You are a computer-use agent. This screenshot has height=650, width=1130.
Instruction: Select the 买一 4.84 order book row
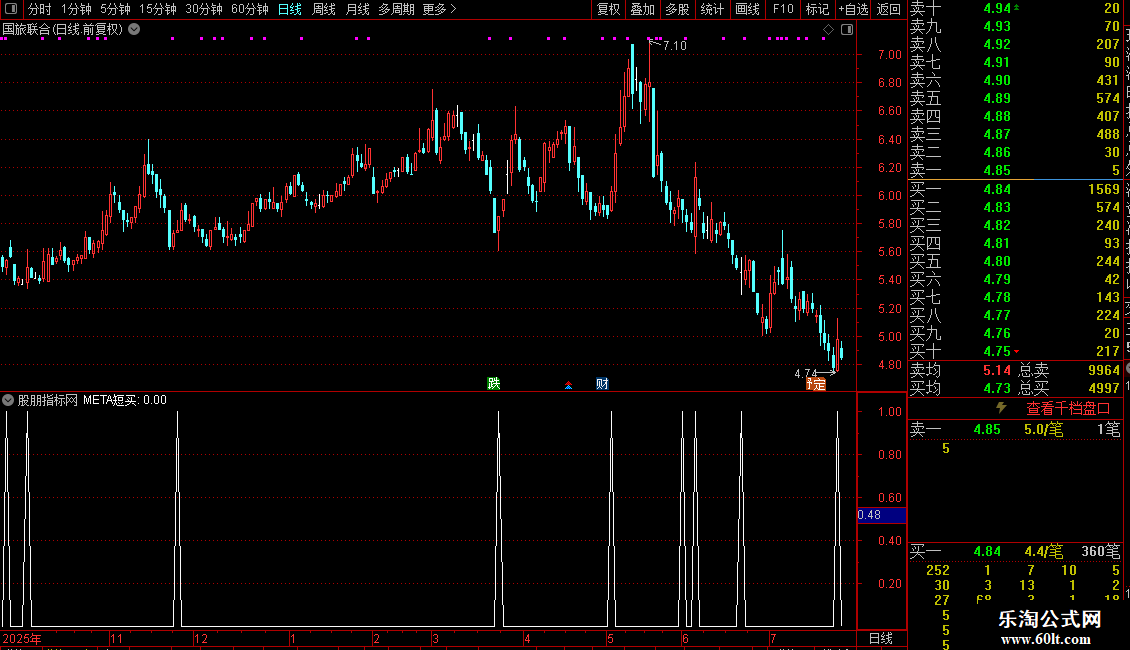pyautogui.click(x=1015, y=189)
